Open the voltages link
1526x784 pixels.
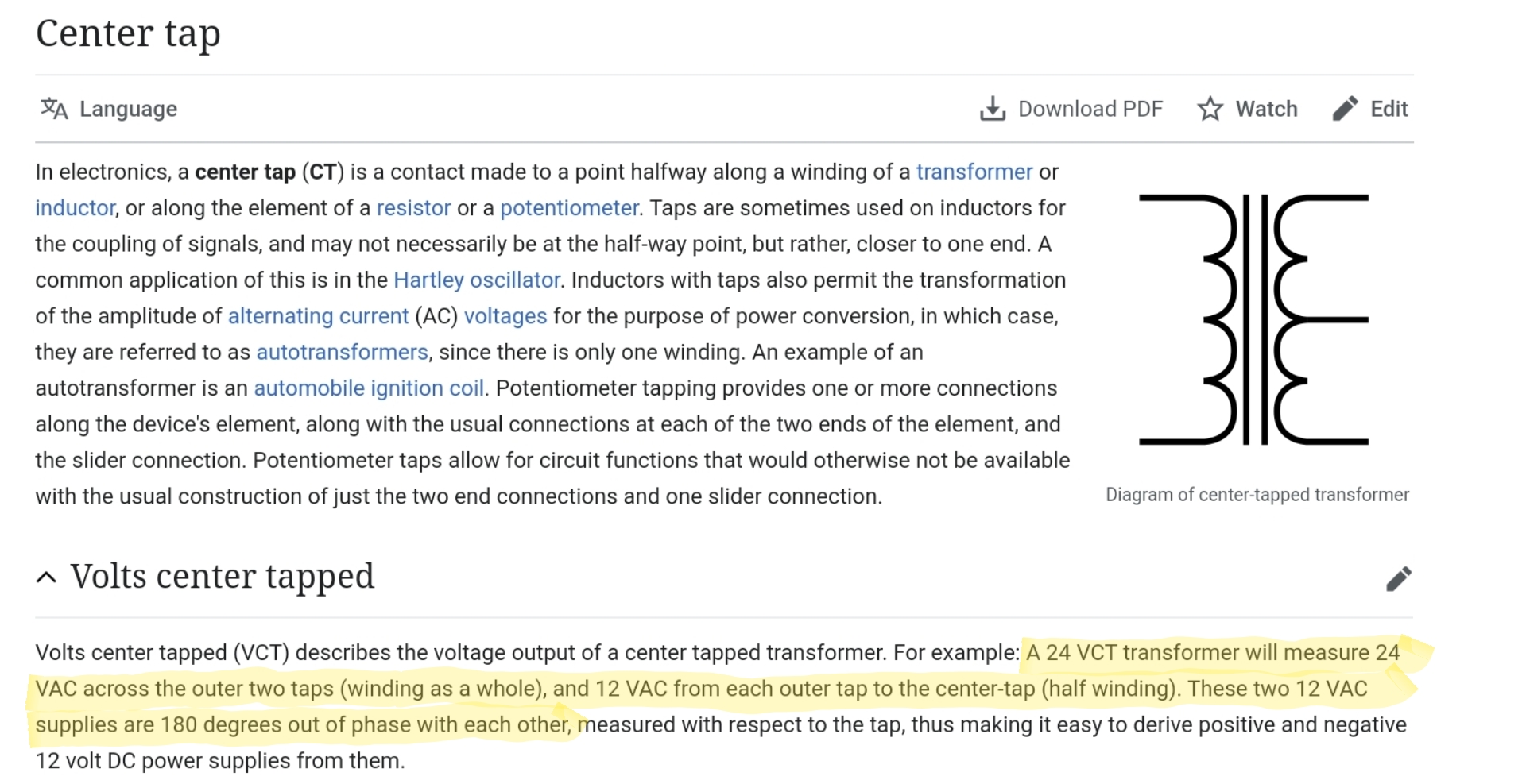505,316
